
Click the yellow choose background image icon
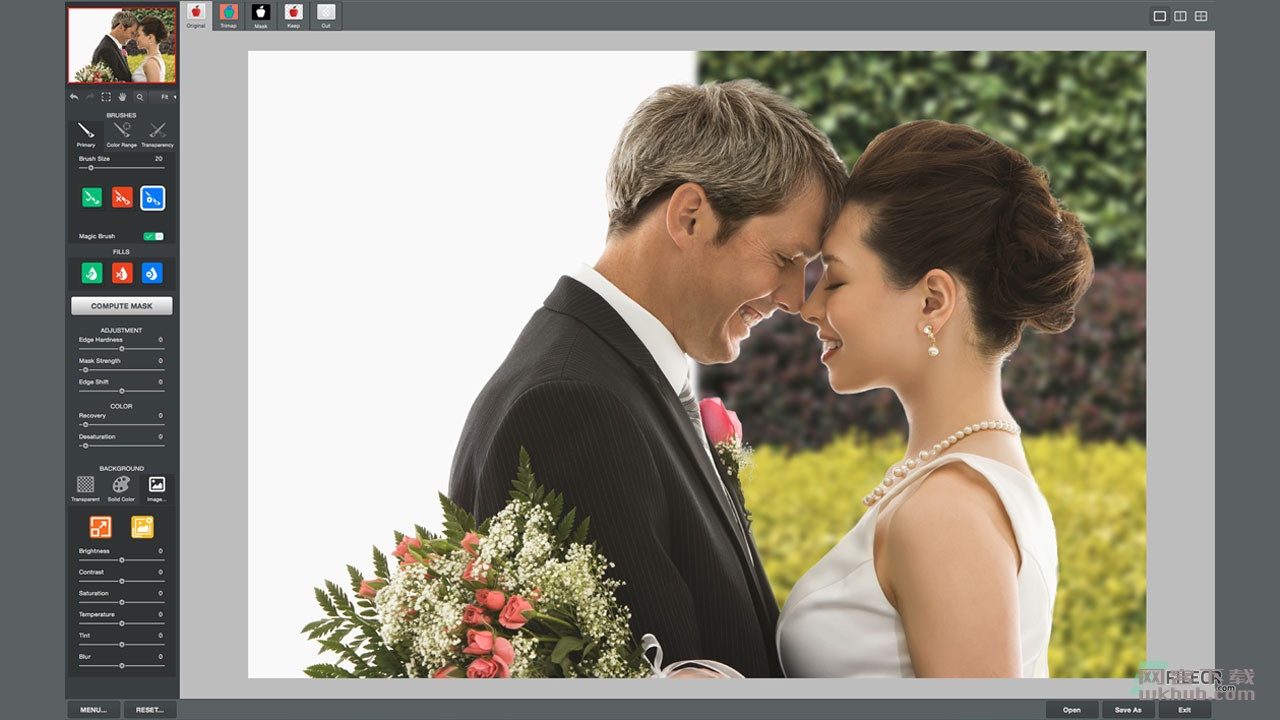(143, 527)
